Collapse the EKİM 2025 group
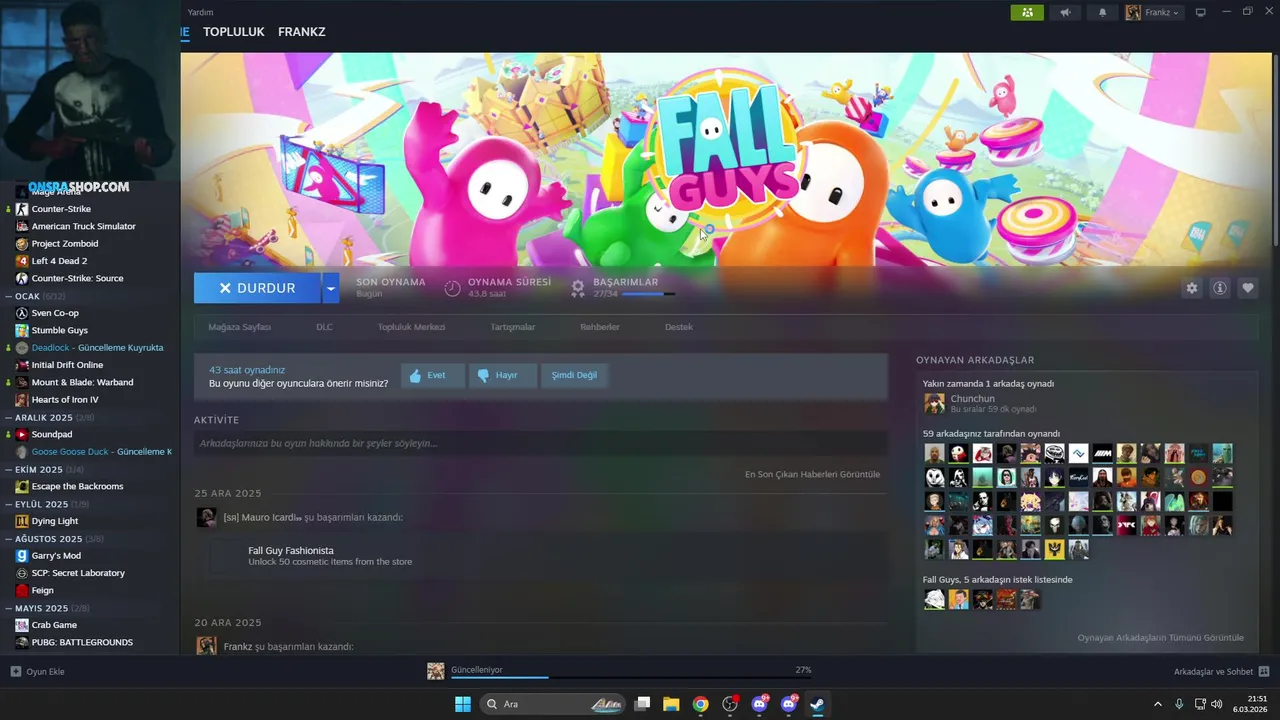The height and width of the screenshot is (720, 1280). coord(46,469)
